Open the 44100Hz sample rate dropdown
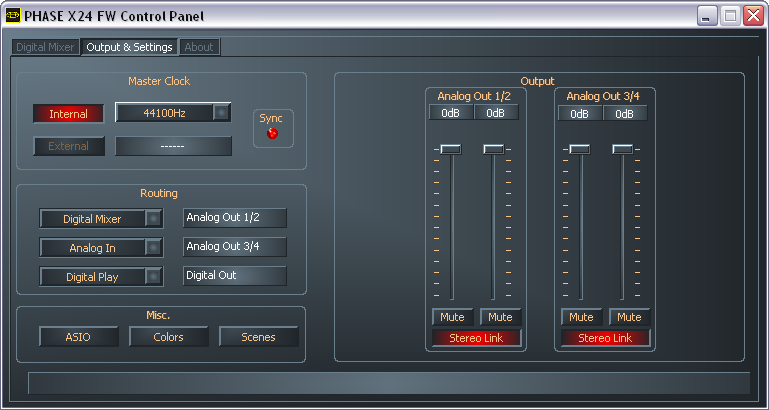Screen dimensions: 769x410 click(x=173, y=113)
